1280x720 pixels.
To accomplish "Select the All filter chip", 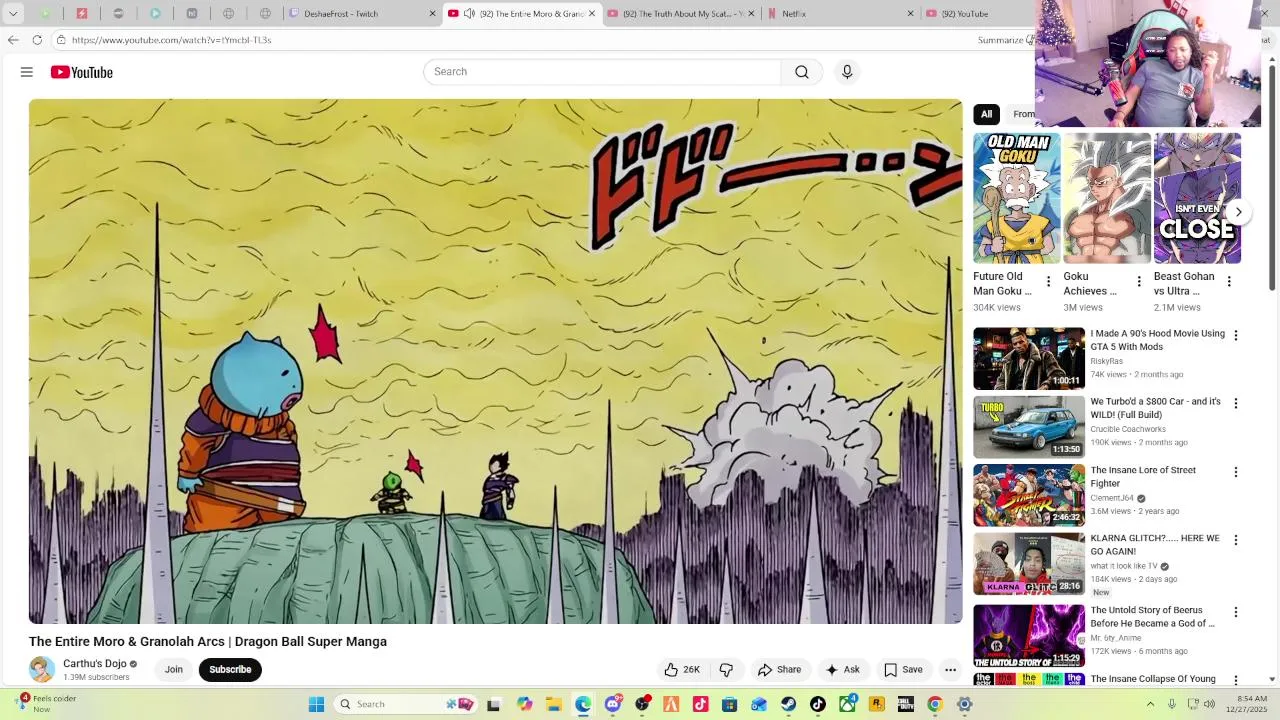I will (x=986, y=114).
